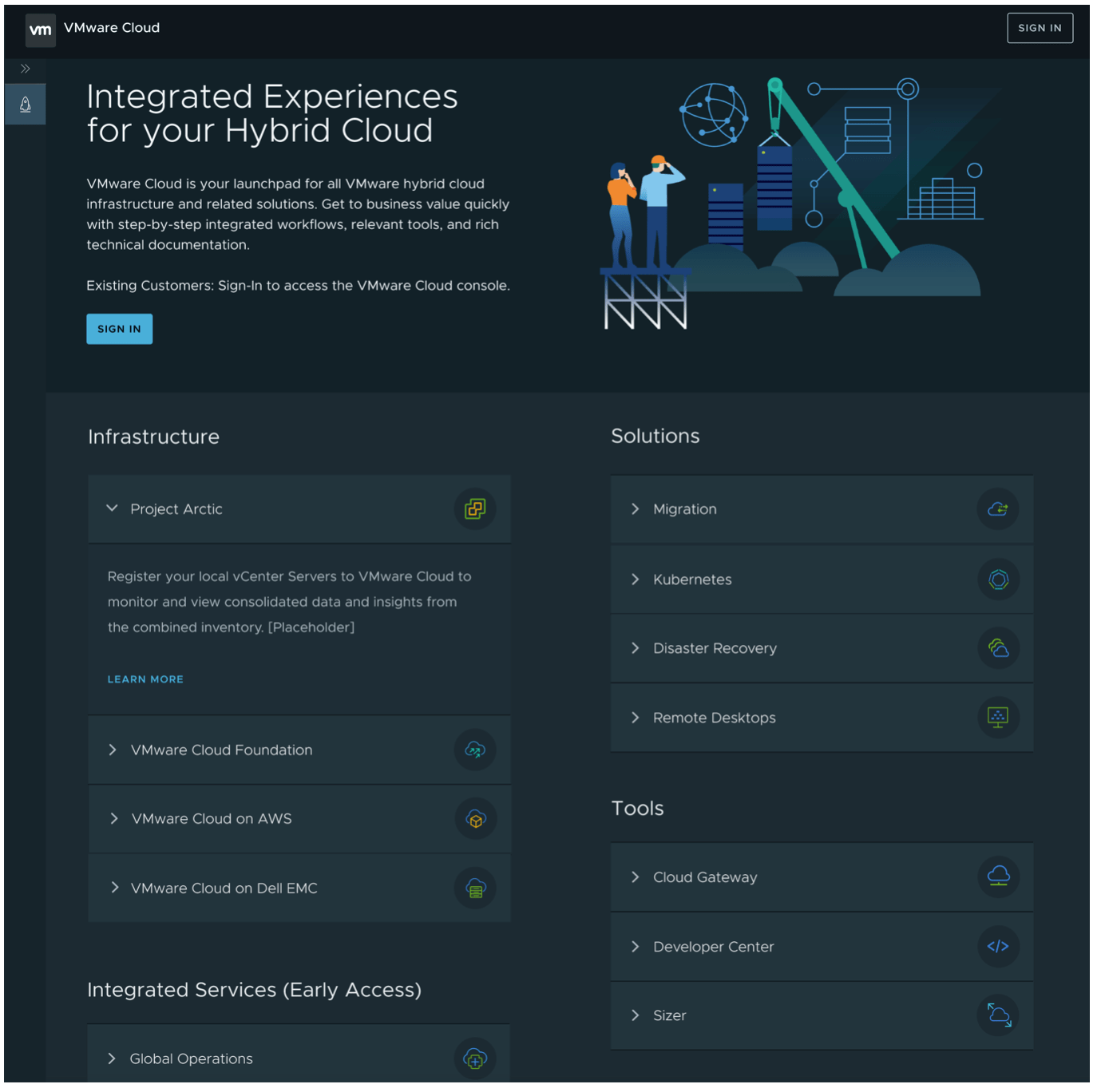This screenshot has width=1097, height=1092.
Task: Click the Kubernetes icon
Action: [998, 580]
